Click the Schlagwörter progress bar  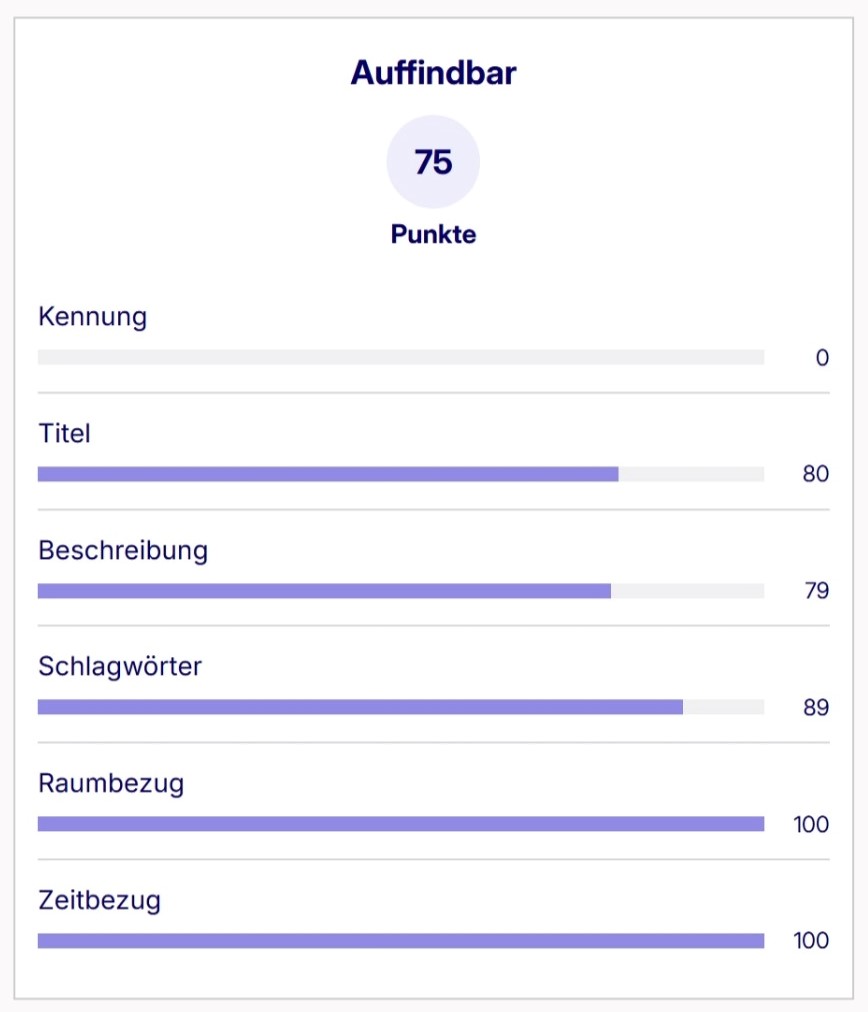400,707
